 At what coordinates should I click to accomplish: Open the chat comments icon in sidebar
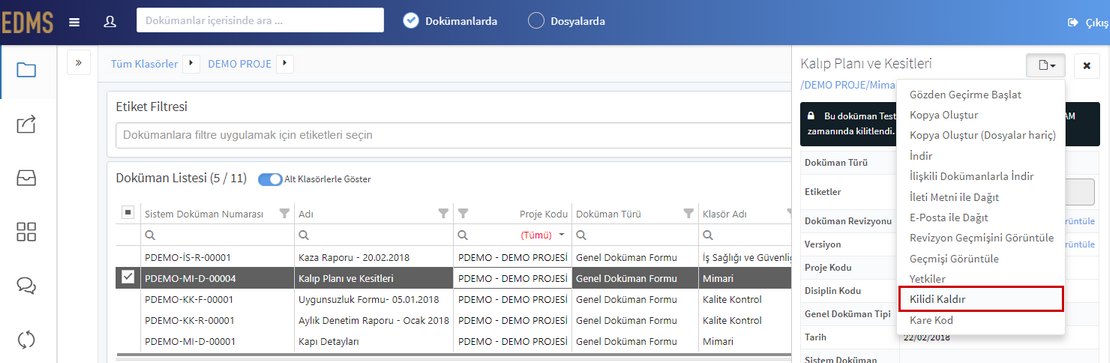click(26, 285)
